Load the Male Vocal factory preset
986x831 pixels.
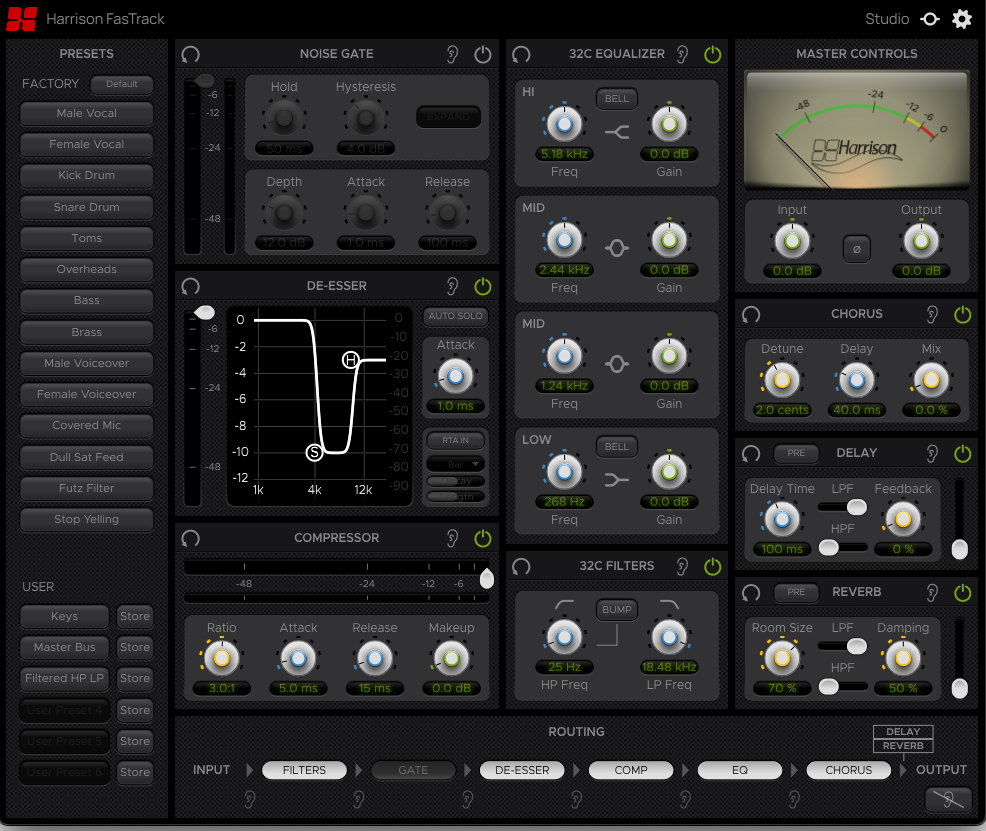point(87,113)
